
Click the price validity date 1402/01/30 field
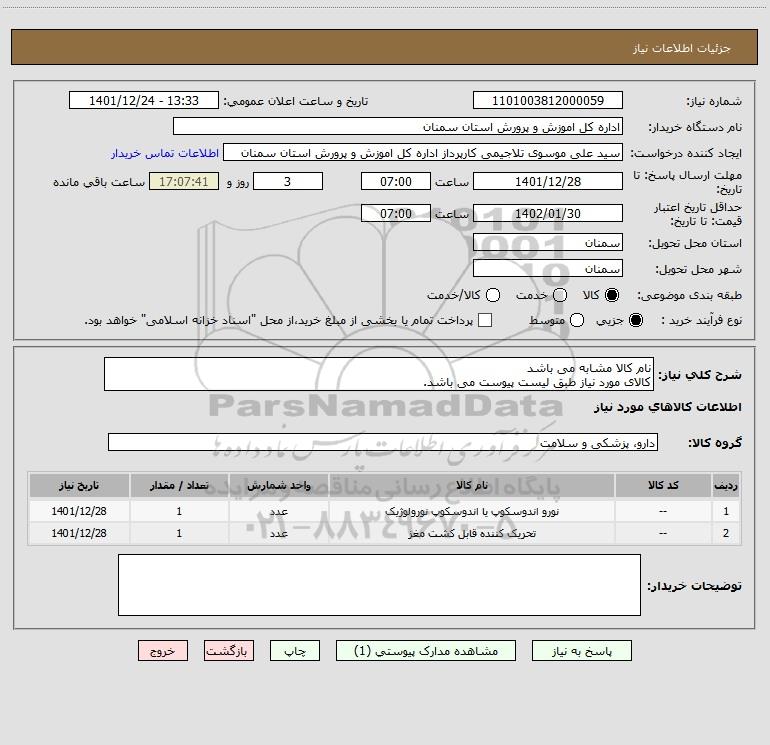[x=548, y=214]
